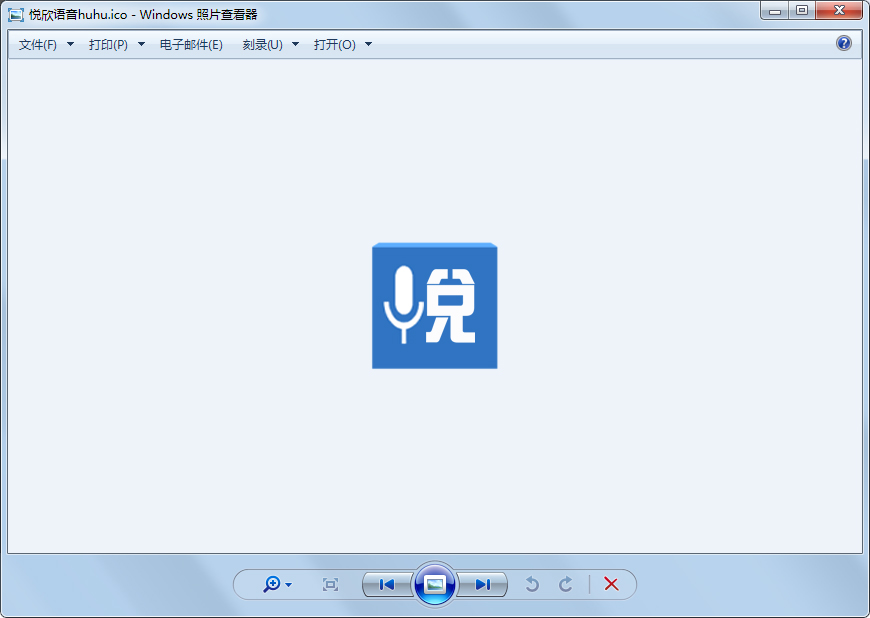The image size is (870, 618).
Task: Expand the 打印(P) dropdown arrow
Action: point(141,45)
